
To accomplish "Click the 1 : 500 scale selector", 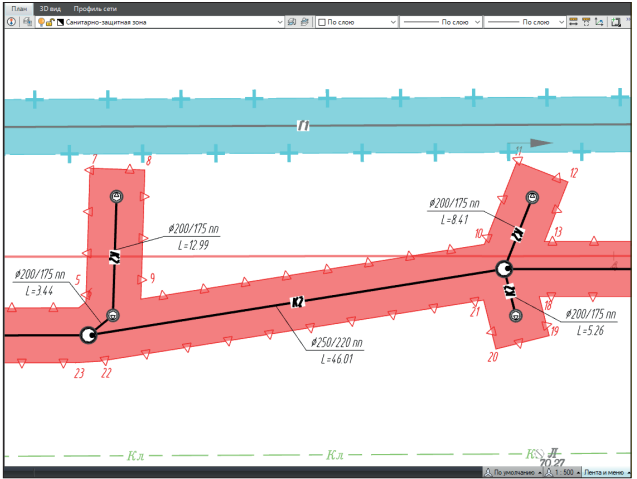I will click(563, 472).
